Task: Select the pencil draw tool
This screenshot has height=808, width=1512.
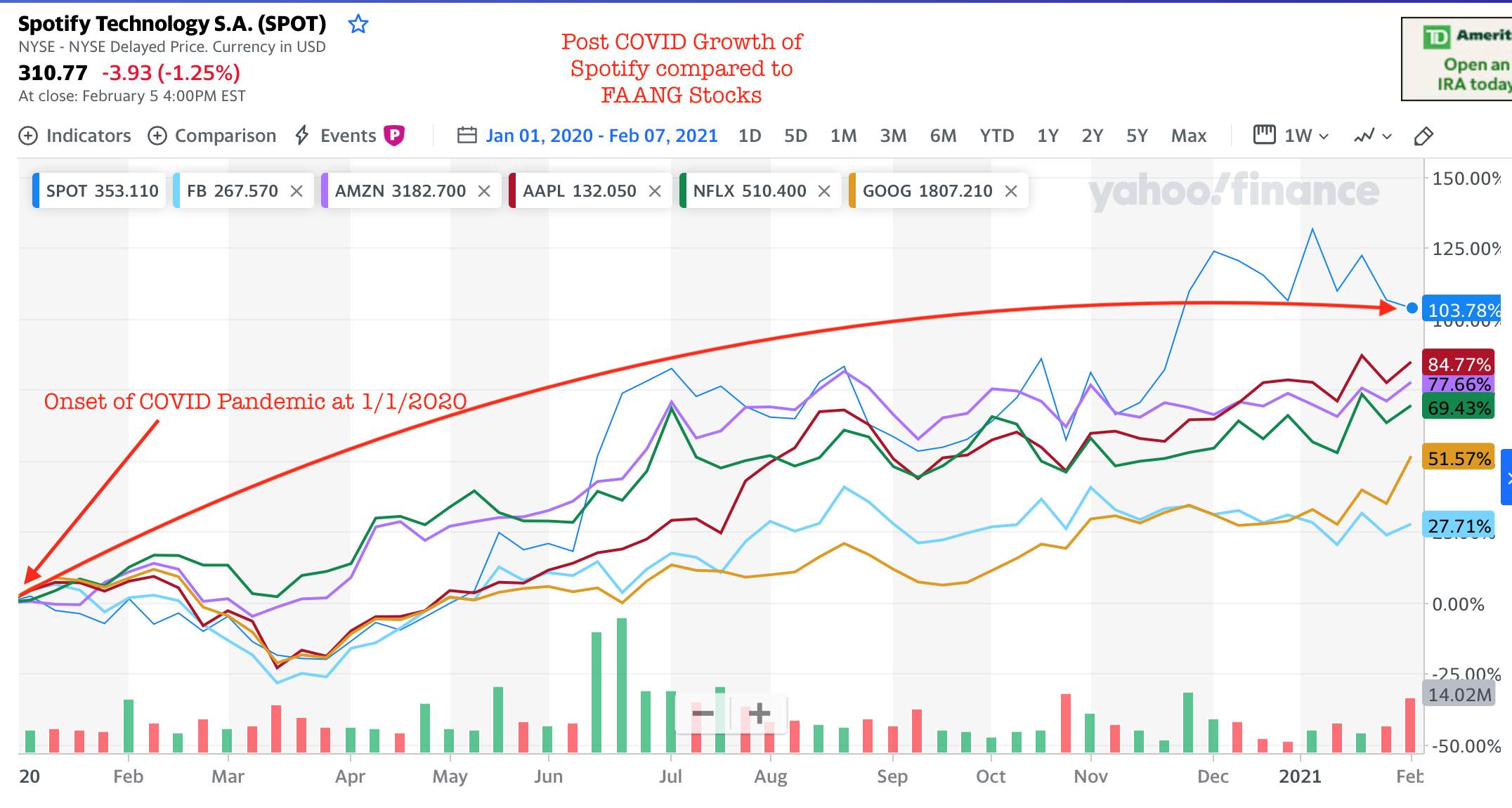Action: tap(1423, 136)
